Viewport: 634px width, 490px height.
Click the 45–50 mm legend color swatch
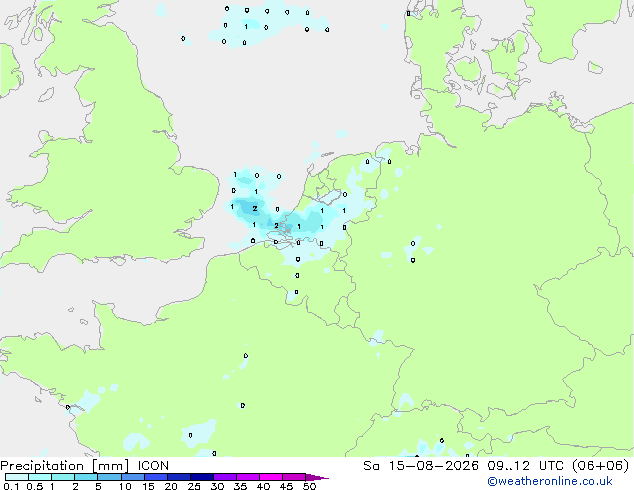pos(294,477)
